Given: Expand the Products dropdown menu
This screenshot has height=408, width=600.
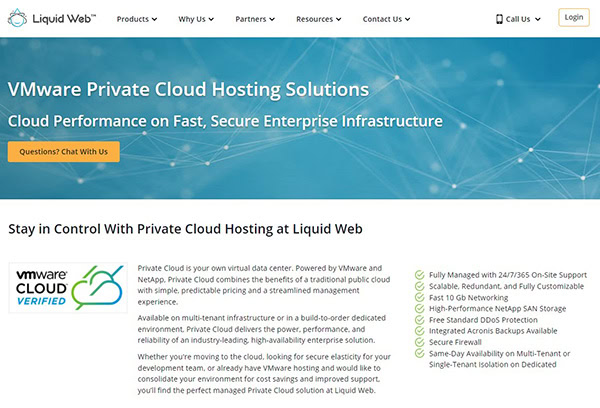Looking at the screenshot, I should (138, 19).
